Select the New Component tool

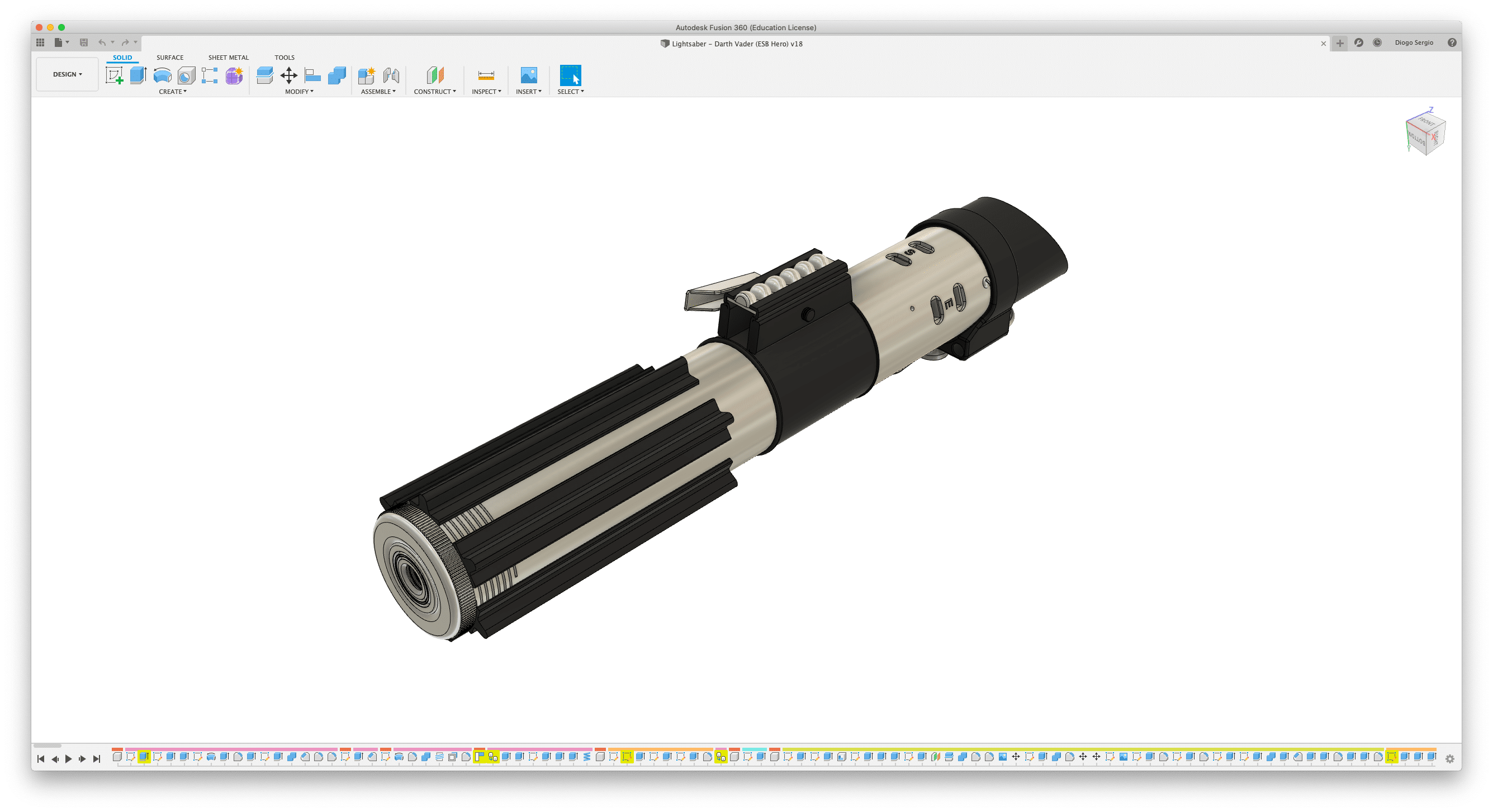click(x=366, y=75)
